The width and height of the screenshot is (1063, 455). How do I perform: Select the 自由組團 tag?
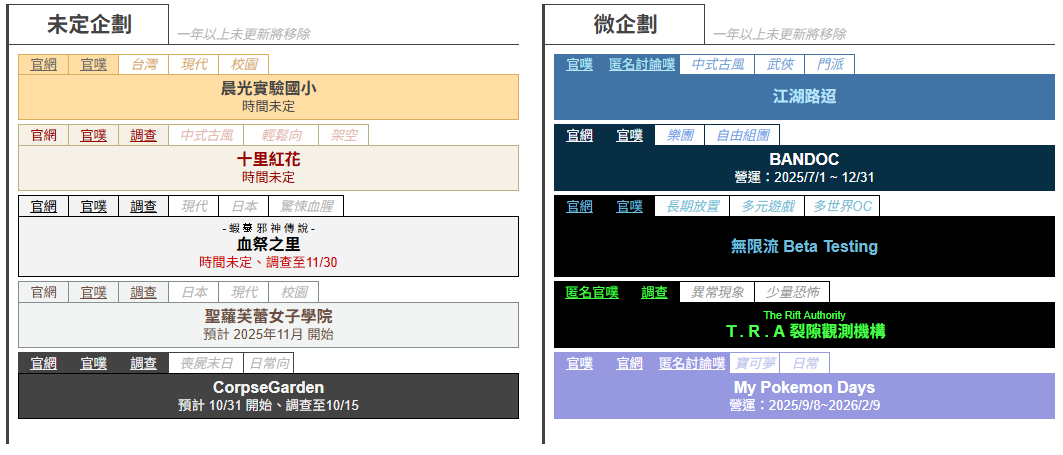[x=741, y=135]
